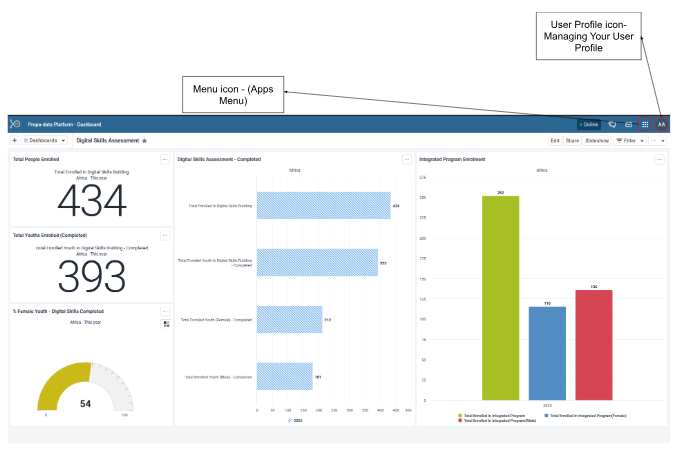684x457 pixels.
Task: Click the plus icon to add dashboard
Action: pyautogui.click(x=14, y=141)
